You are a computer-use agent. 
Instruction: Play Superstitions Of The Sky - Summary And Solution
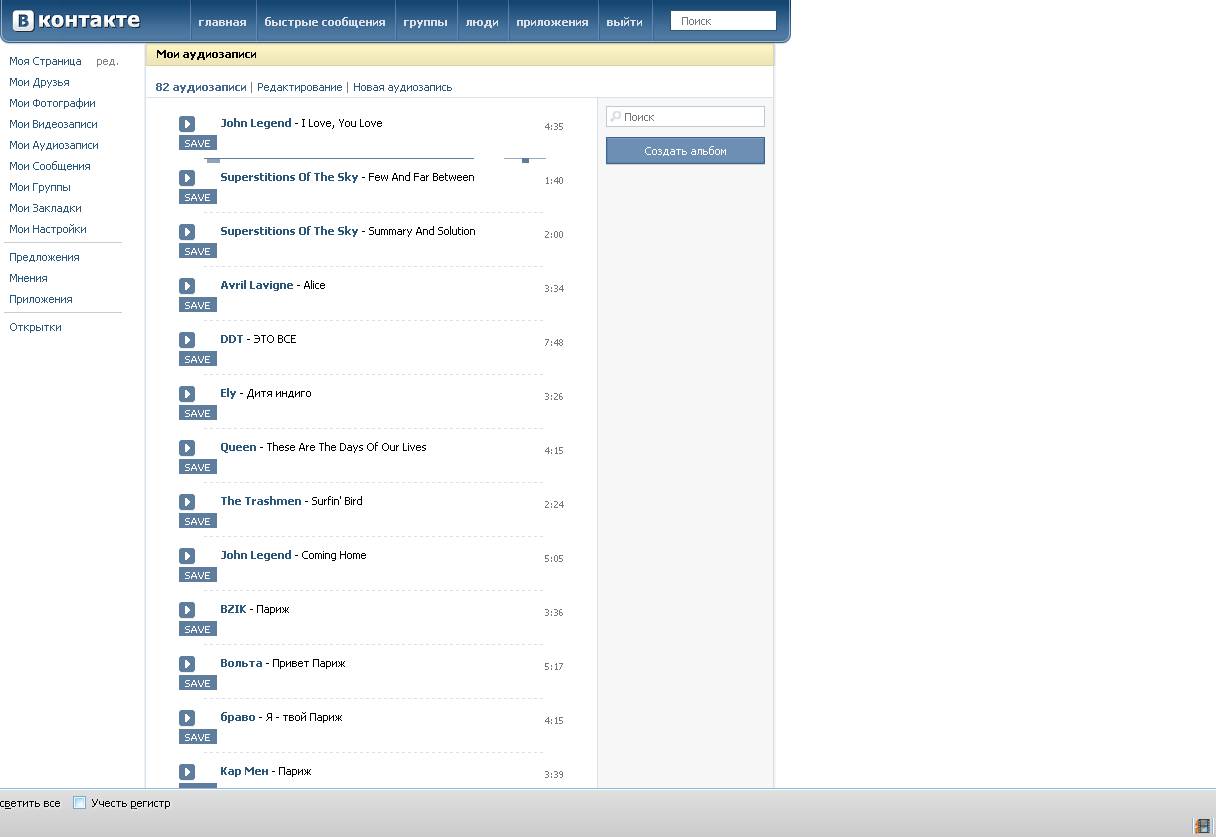point(187,232)
